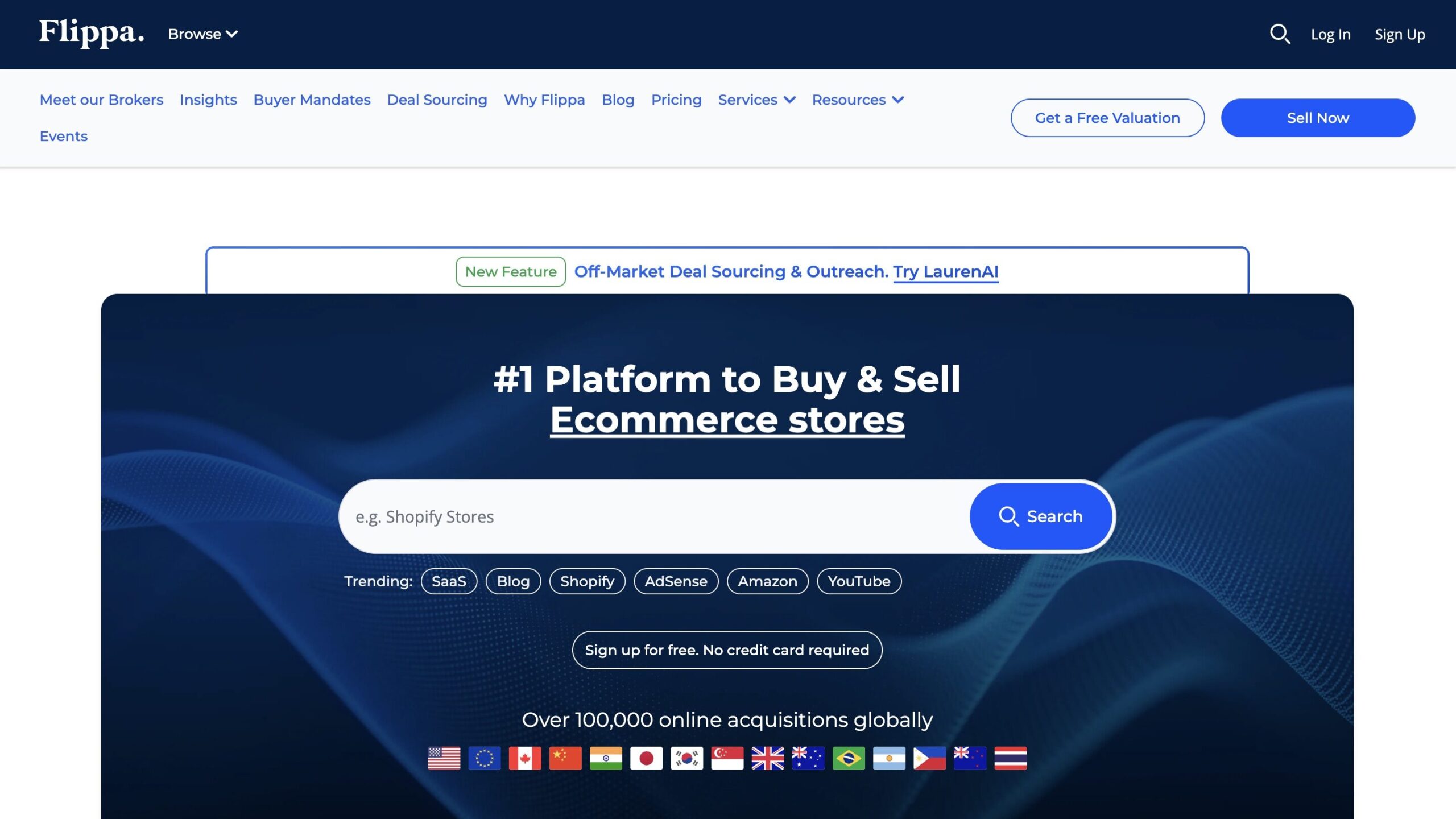Choose the United Kingdom flag icon

767,758
